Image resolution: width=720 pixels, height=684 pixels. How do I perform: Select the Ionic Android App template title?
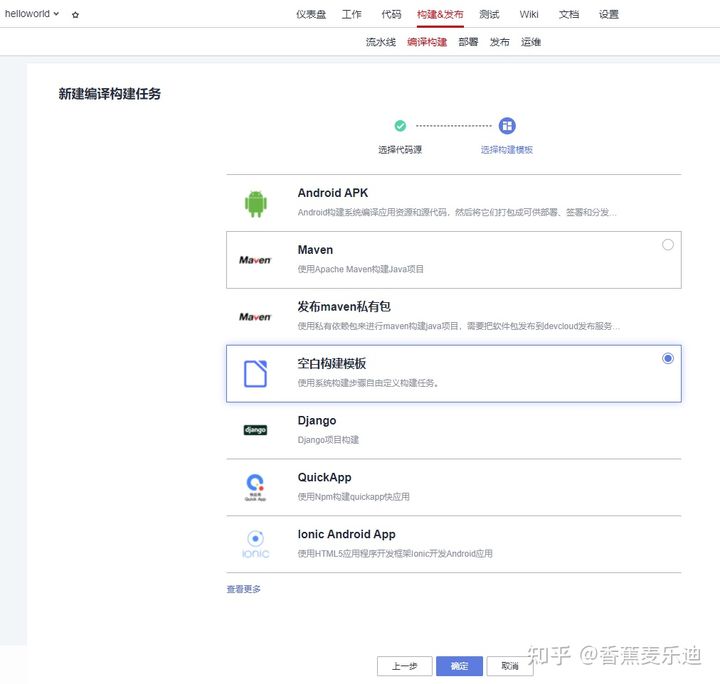coord(347,534)
